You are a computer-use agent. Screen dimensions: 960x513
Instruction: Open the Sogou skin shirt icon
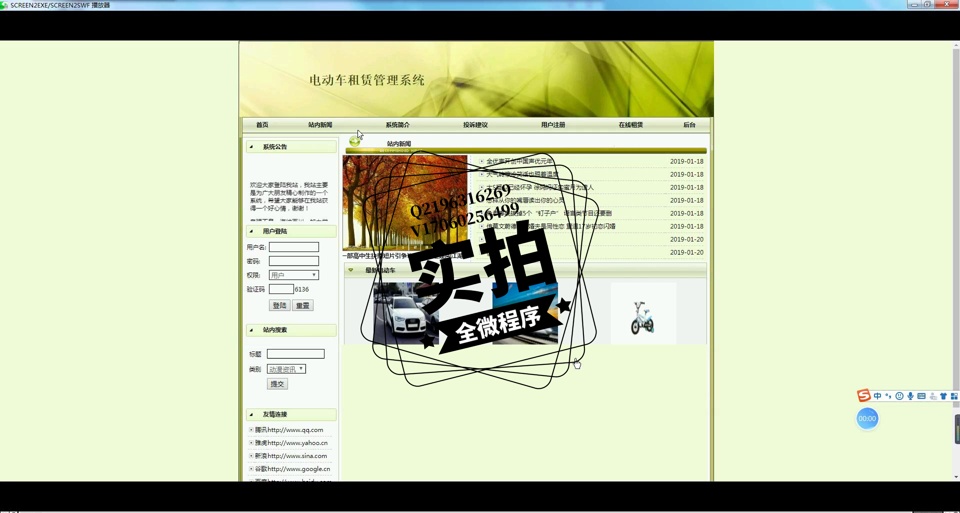pyautogui.click(x=943, y=396)
